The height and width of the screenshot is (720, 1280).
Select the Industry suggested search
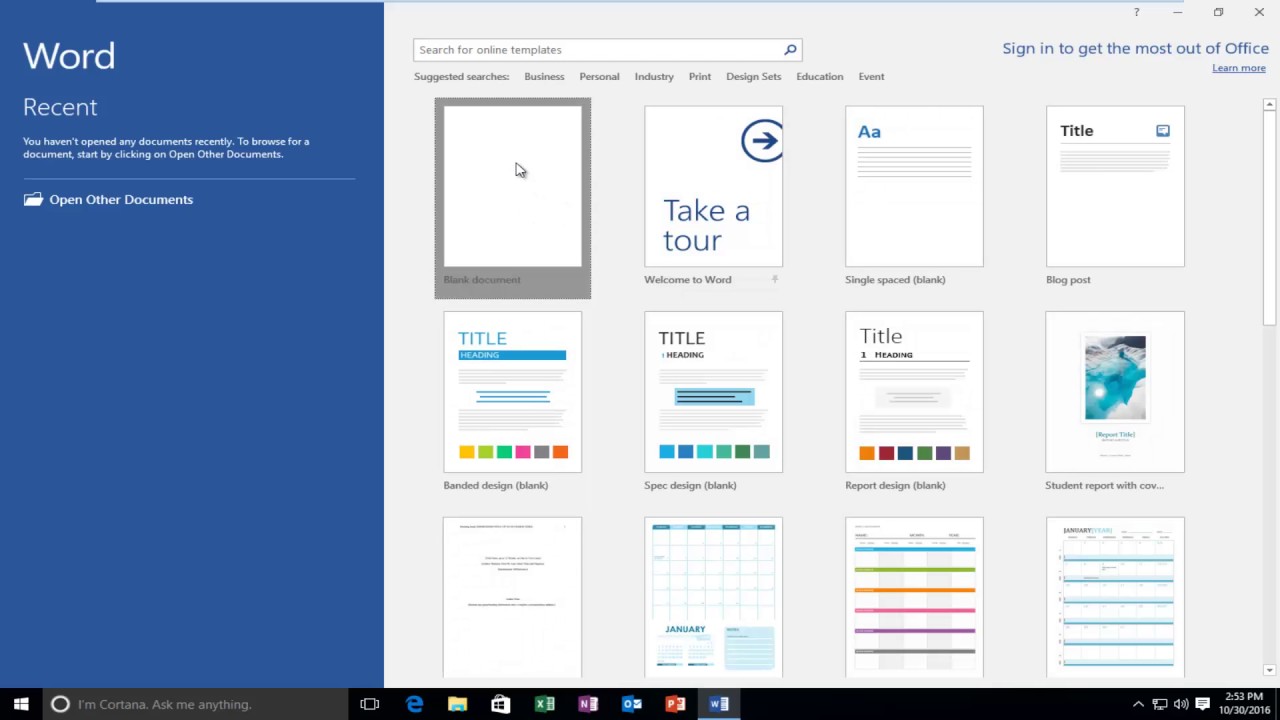point(654,76)
